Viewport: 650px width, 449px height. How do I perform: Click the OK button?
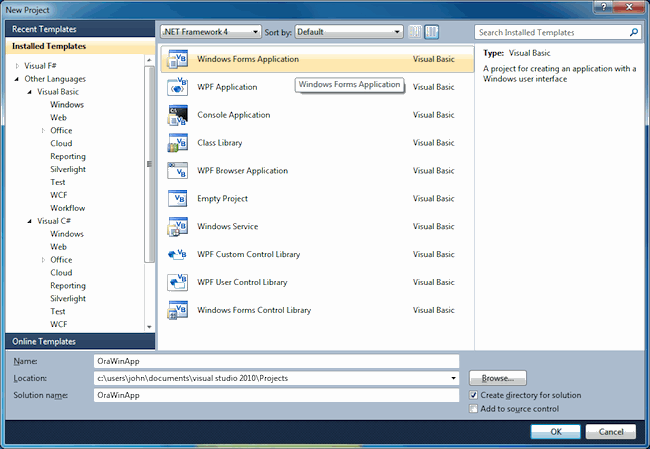click(555, 432)
